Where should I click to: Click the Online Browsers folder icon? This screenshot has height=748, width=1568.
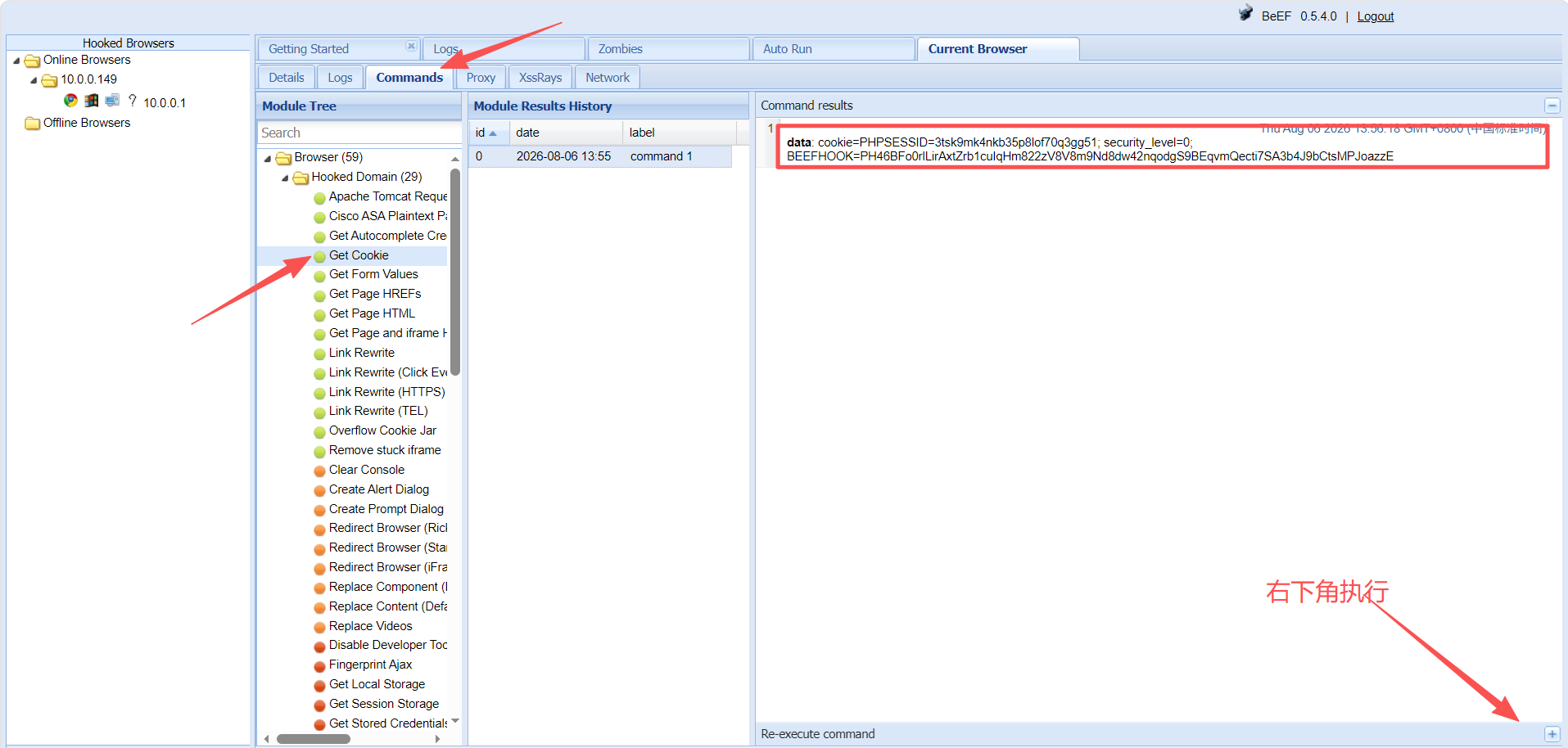coord(33,61)
